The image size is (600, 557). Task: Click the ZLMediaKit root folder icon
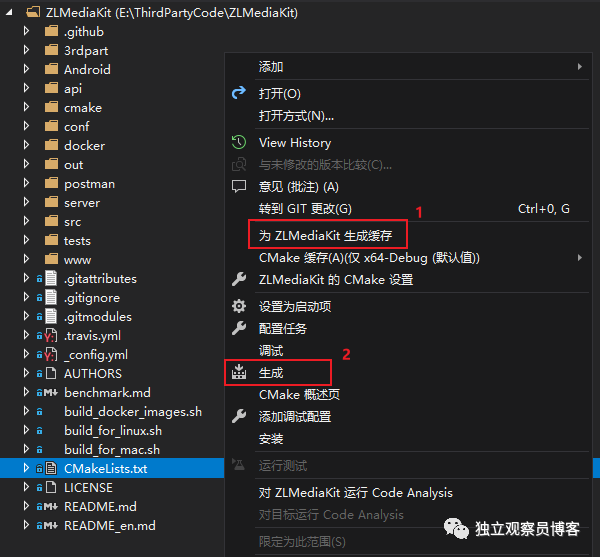coord(33,12)
